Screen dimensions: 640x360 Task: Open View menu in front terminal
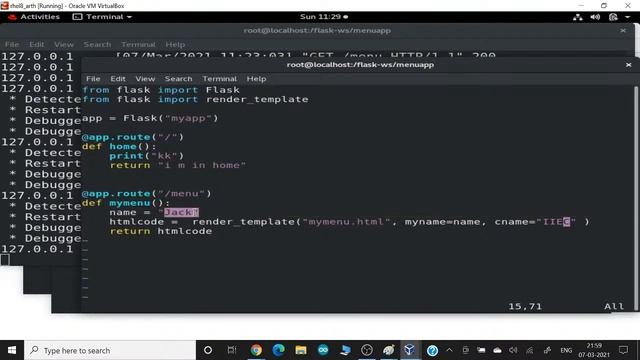click(x=145, y=79)
